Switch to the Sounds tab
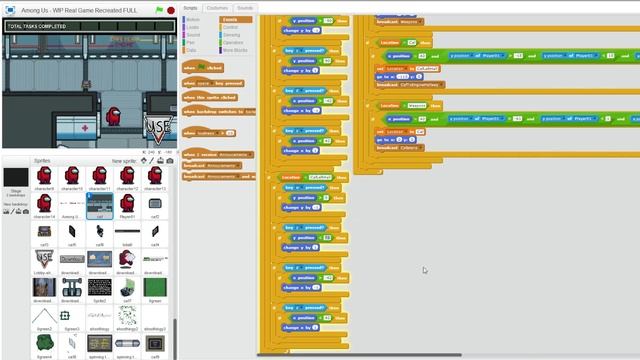The height and width of the screenshot is (360, 640). tap(245, 8)
